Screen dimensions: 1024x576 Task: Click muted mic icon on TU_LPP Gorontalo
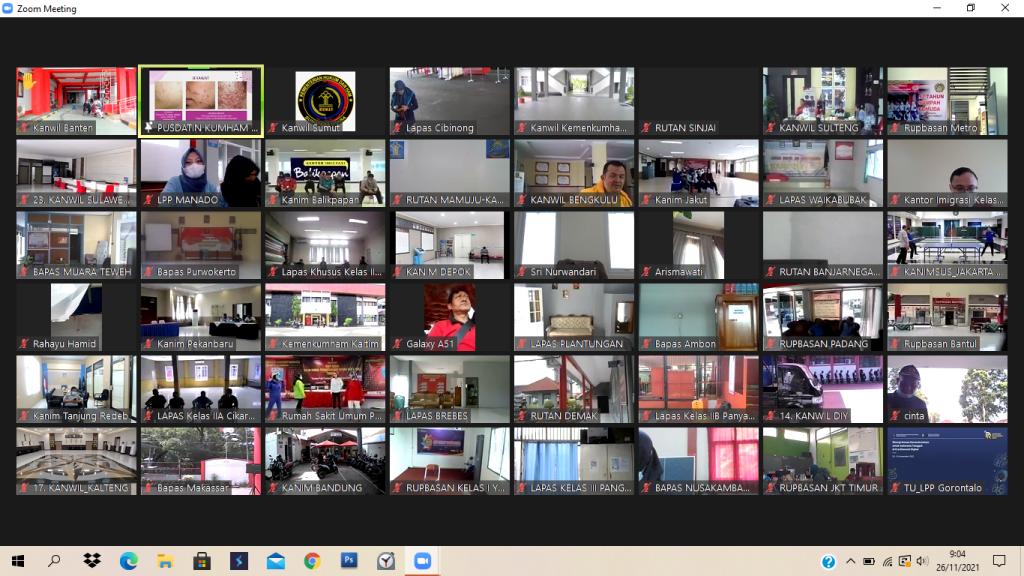895,488
